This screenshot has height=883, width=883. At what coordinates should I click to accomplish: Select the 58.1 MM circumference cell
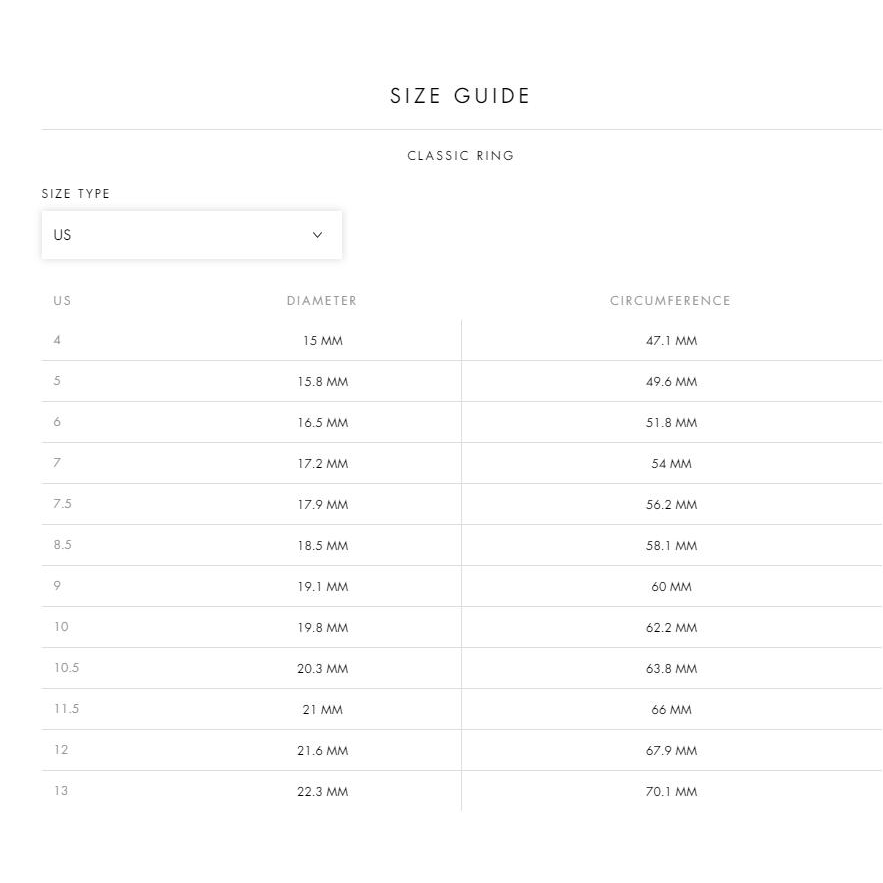(671, 546)
